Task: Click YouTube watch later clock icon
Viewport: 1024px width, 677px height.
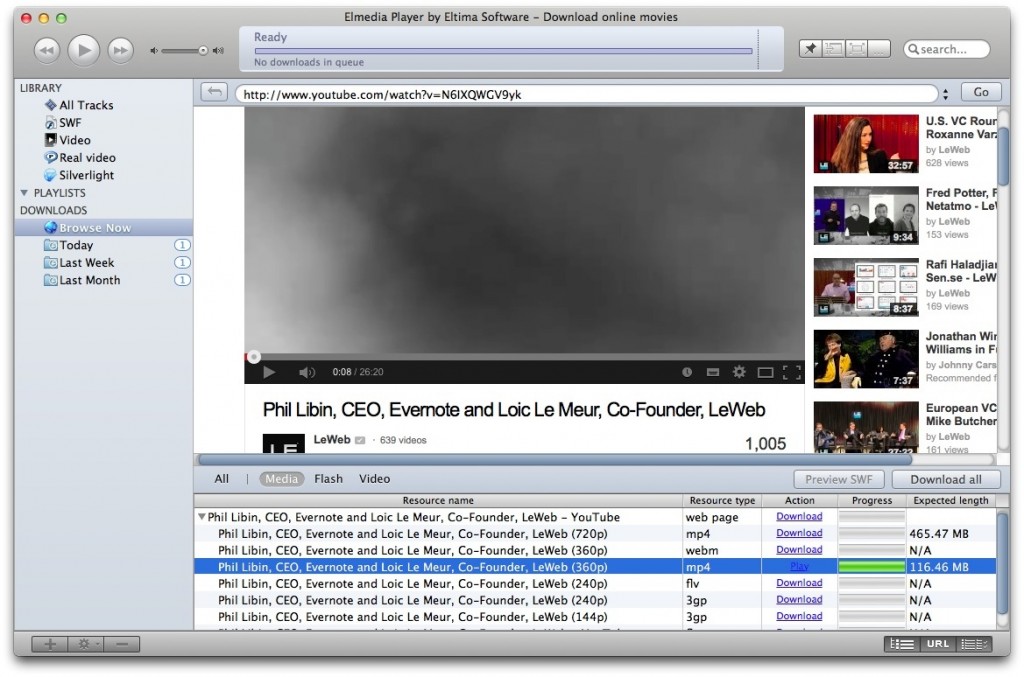Action: click(x=687, y=371)
